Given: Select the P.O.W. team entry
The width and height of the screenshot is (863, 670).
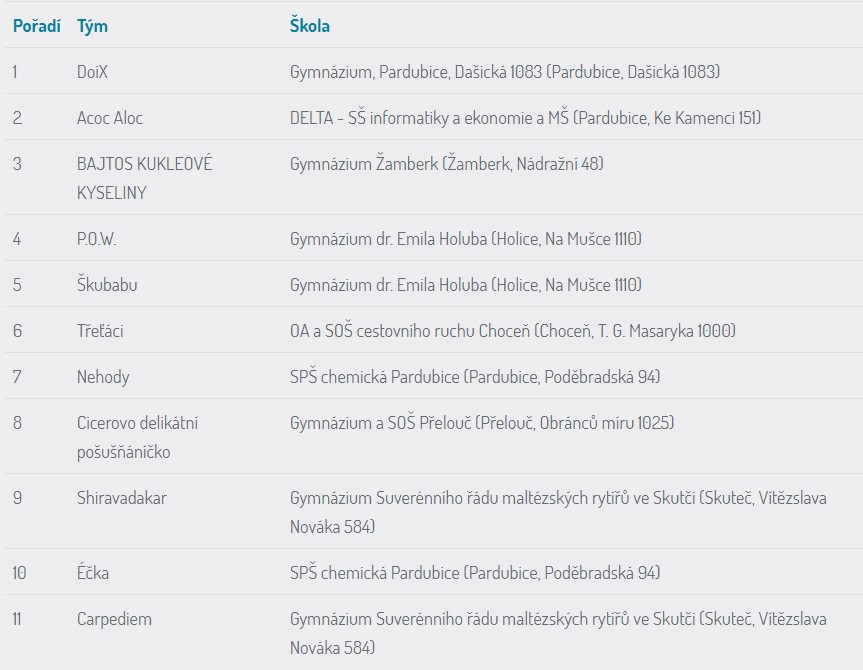Looking at the screenshot, I should [x=96, y=239].
